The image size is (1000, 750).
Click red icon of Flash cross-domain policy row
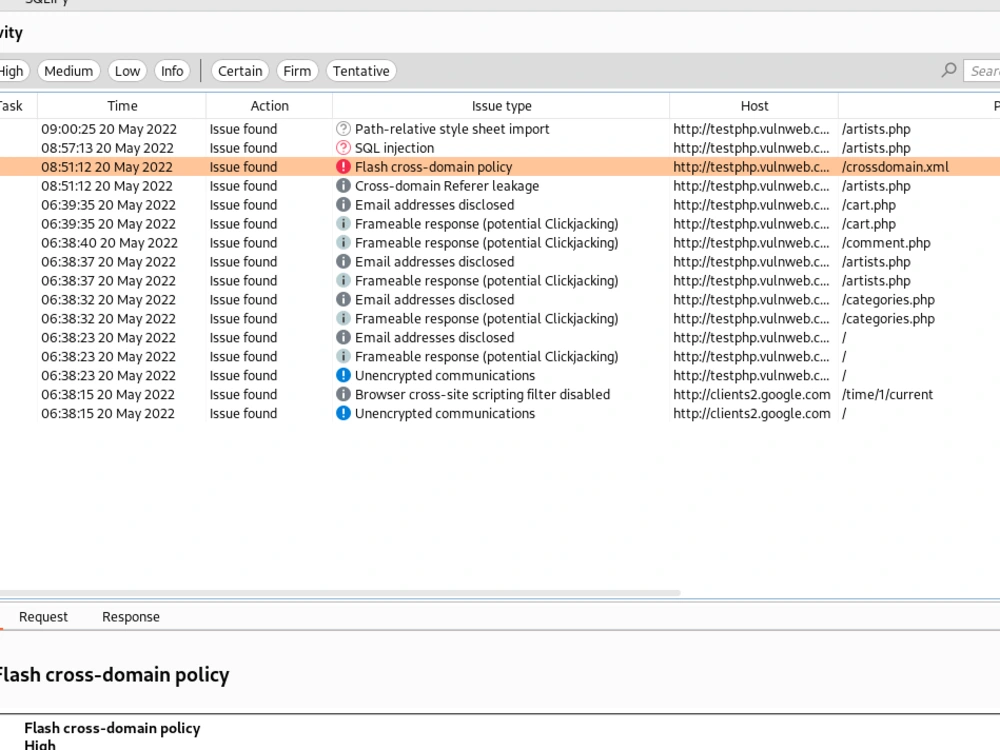tap(343, 167)
